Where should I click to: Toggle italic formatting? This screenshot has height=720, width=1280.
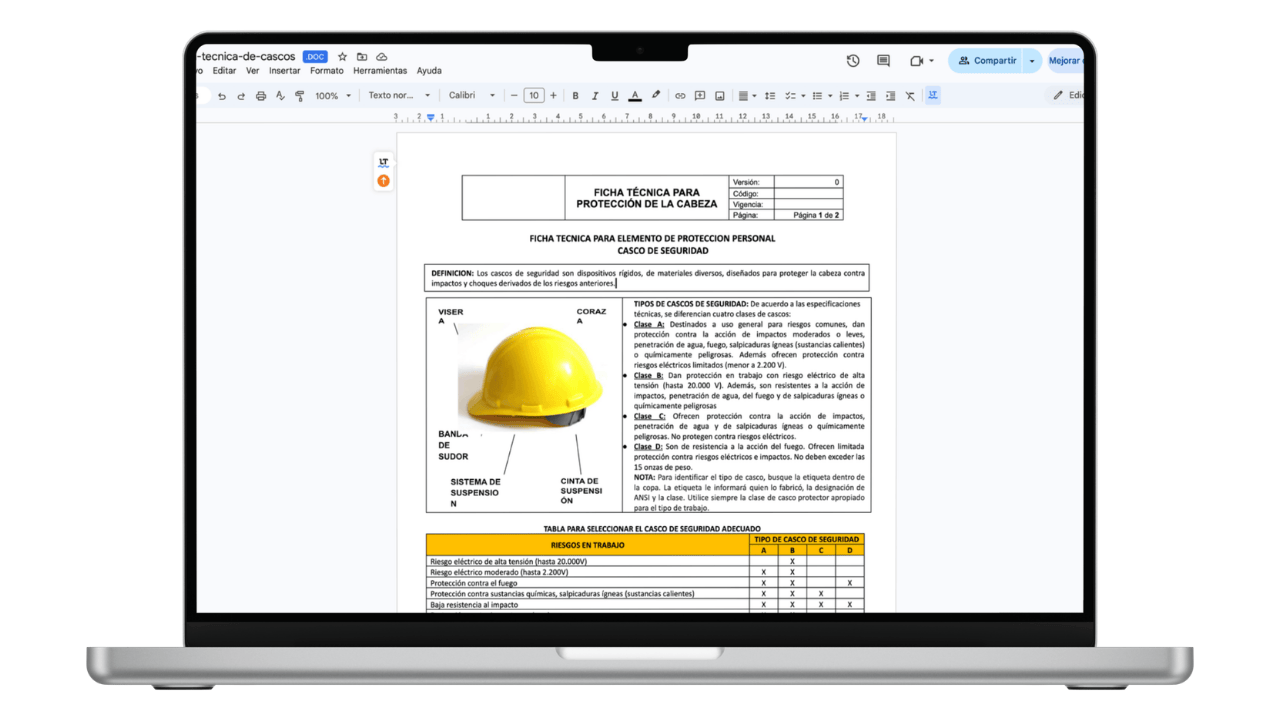[x=594, y=95]
